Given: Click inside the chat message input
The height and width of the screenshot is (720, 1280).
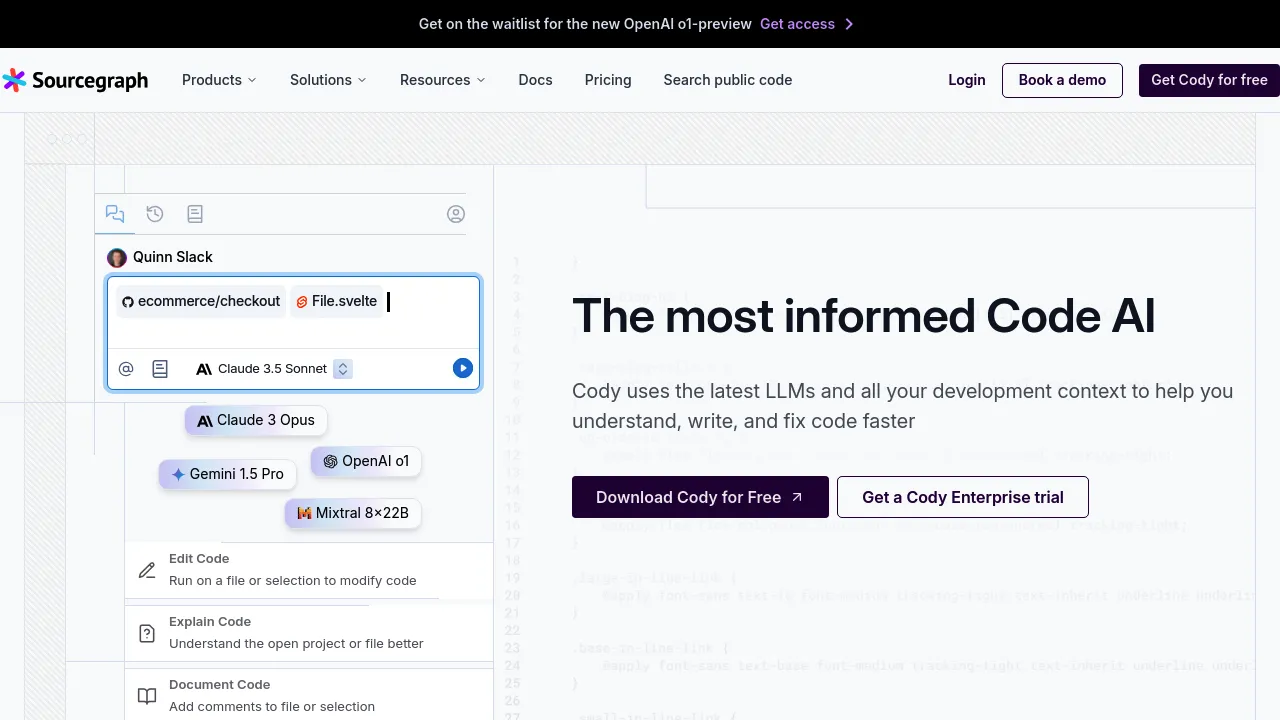Looking at the screenshot, I should (x=293, y=314).
